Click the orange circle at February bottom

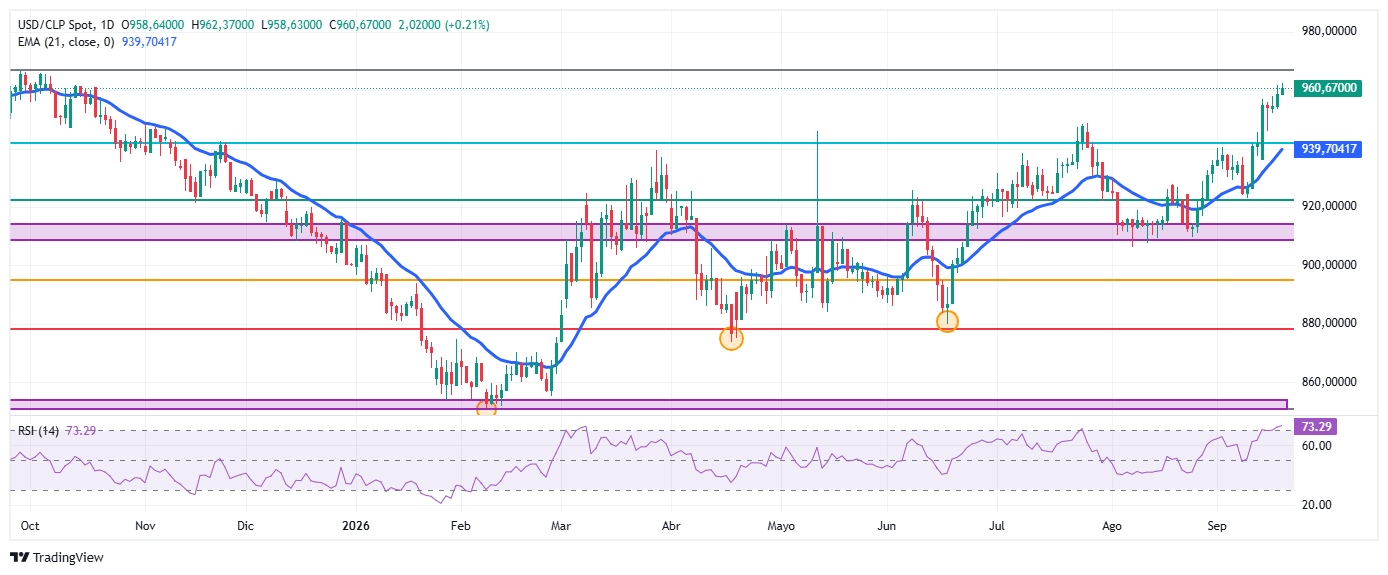(x=487, y=408)
